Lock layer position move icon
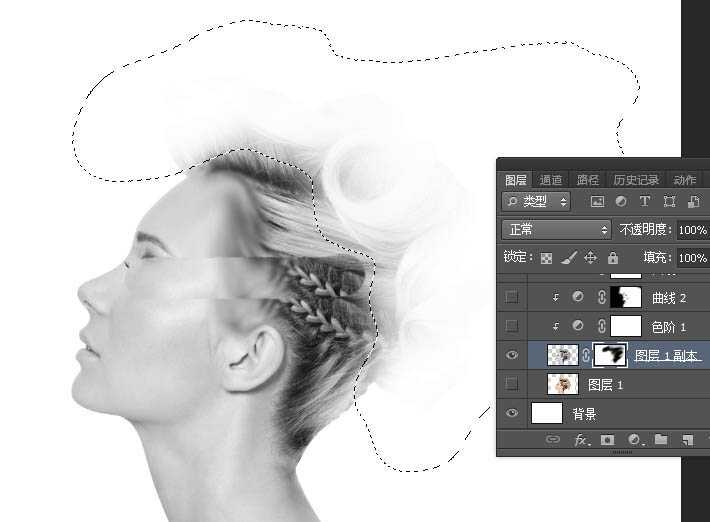The height and width of the screenshot is (522, 710). pos(590,258)
